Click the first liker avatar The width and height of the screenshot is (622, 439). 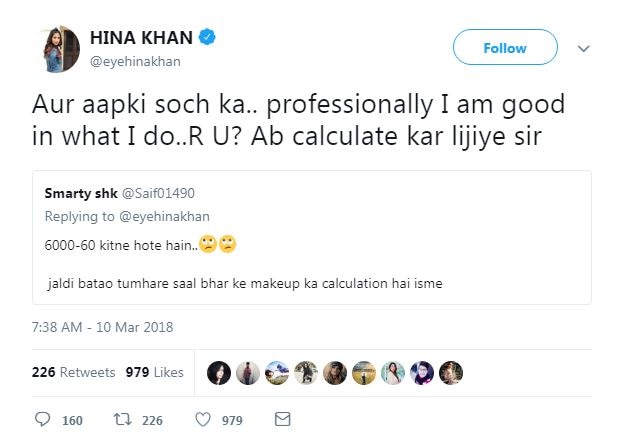(219, 373)
